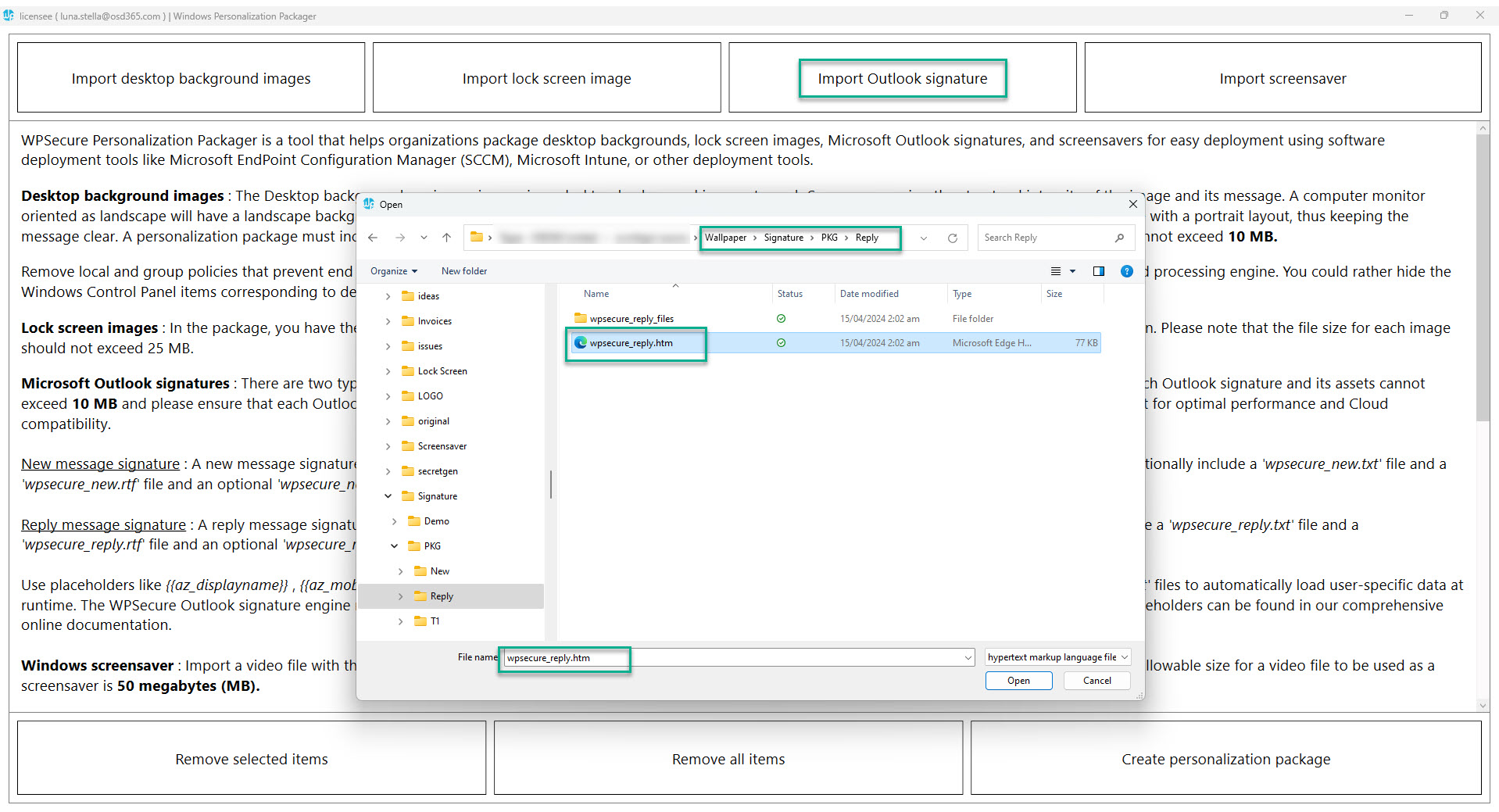This screenshot has width=1499, height=812.
Task: Click the folder icon of wpsecure_reply_files
Action: [x=581, y=318]
